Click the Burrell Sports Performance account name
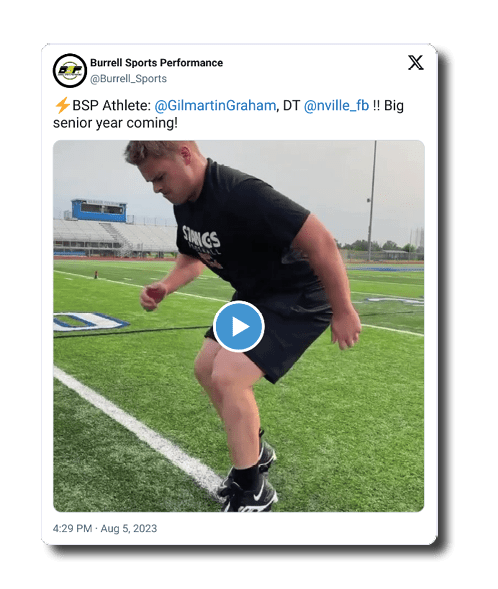The width and height of the screenshot is (498, 589). tap(156, 63)
